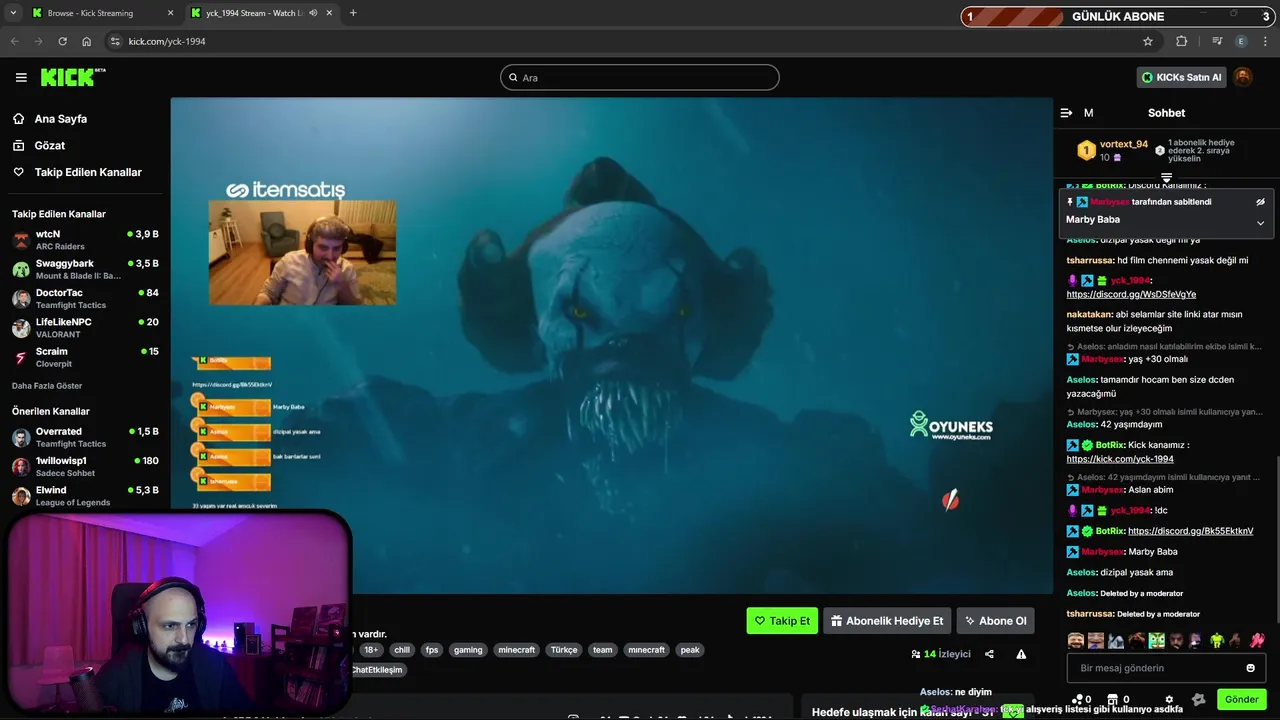Click Abone Ol subscribe button
This screenshot has height=720, width=1280.
(x=995, y=621)
